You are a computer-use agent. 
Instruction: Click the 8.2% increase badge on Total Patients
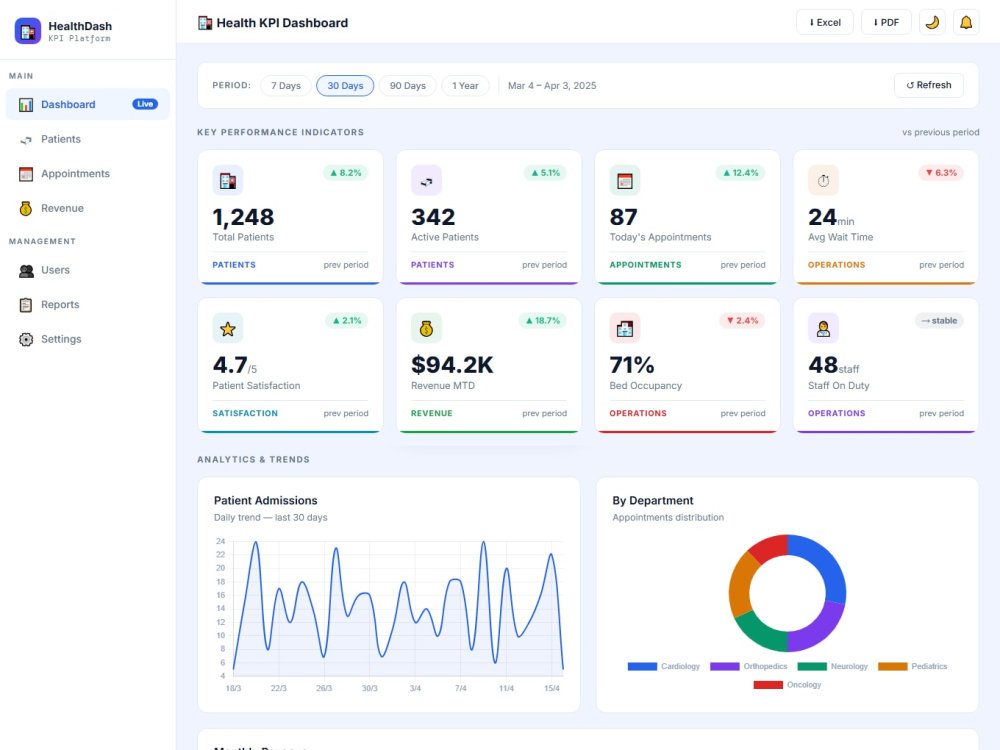[x=346, y=173]
